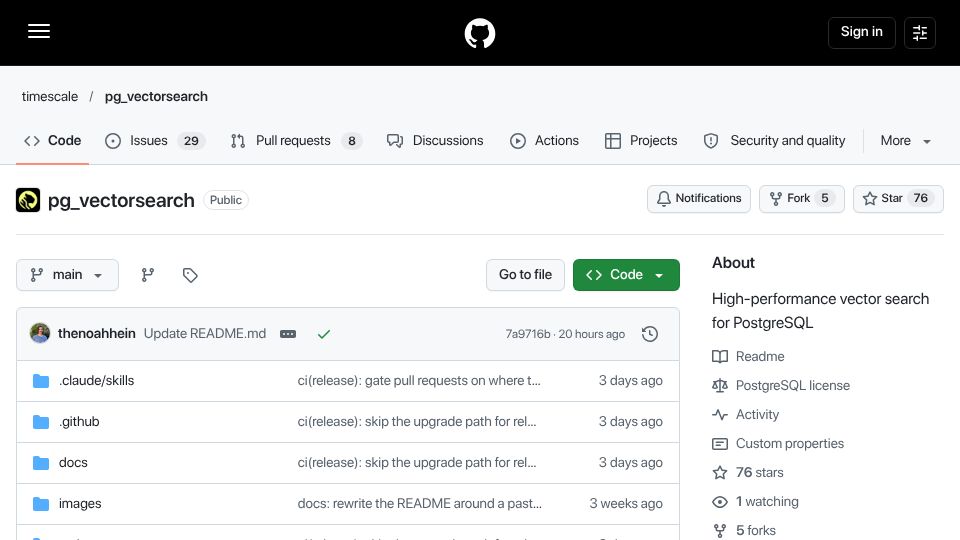This screenshot has width=960, height=540.
Task: View tags via the tag icon
Action: 190,275
